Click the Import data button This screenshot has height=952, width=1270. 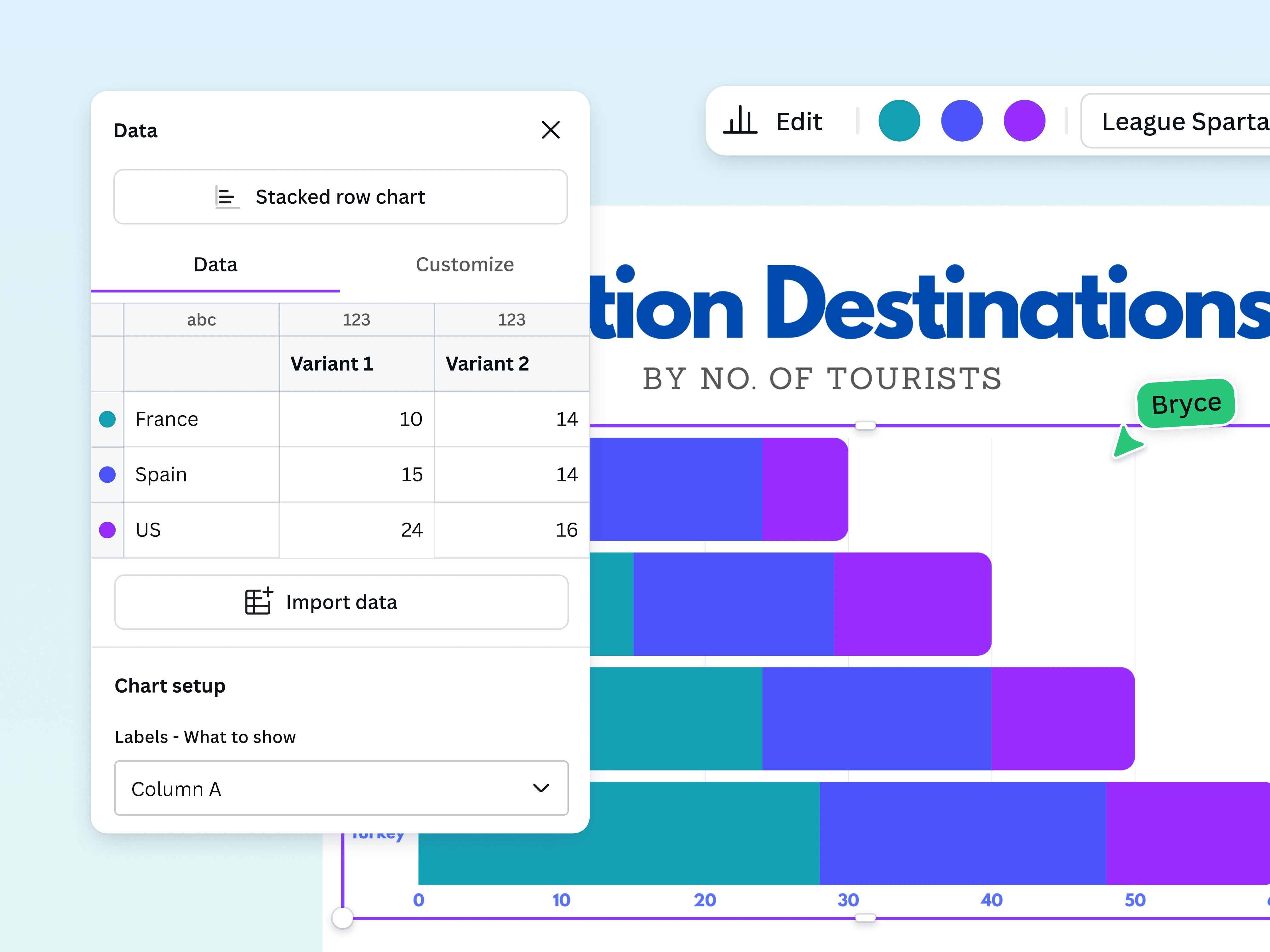click(341, 601)
